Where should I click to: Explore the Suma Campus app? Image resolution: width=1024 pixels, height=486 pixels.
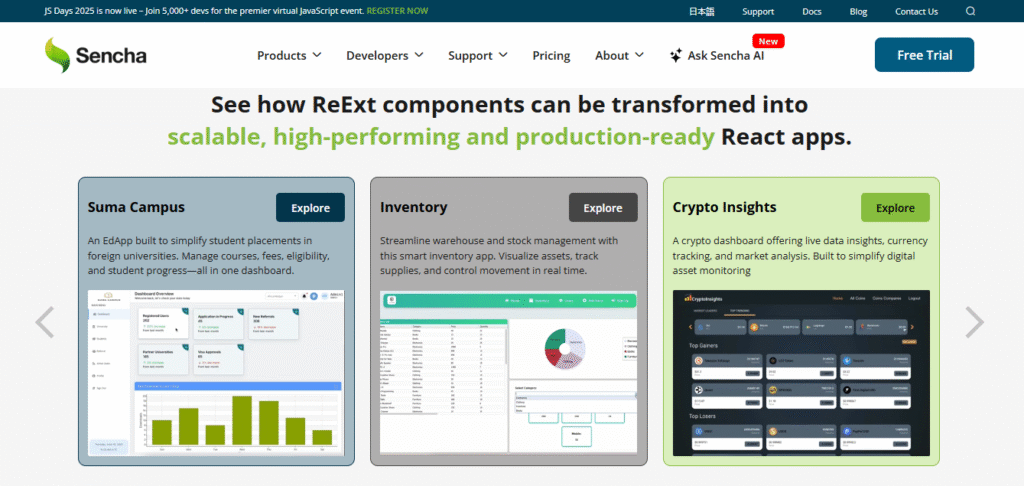[310, 208]
